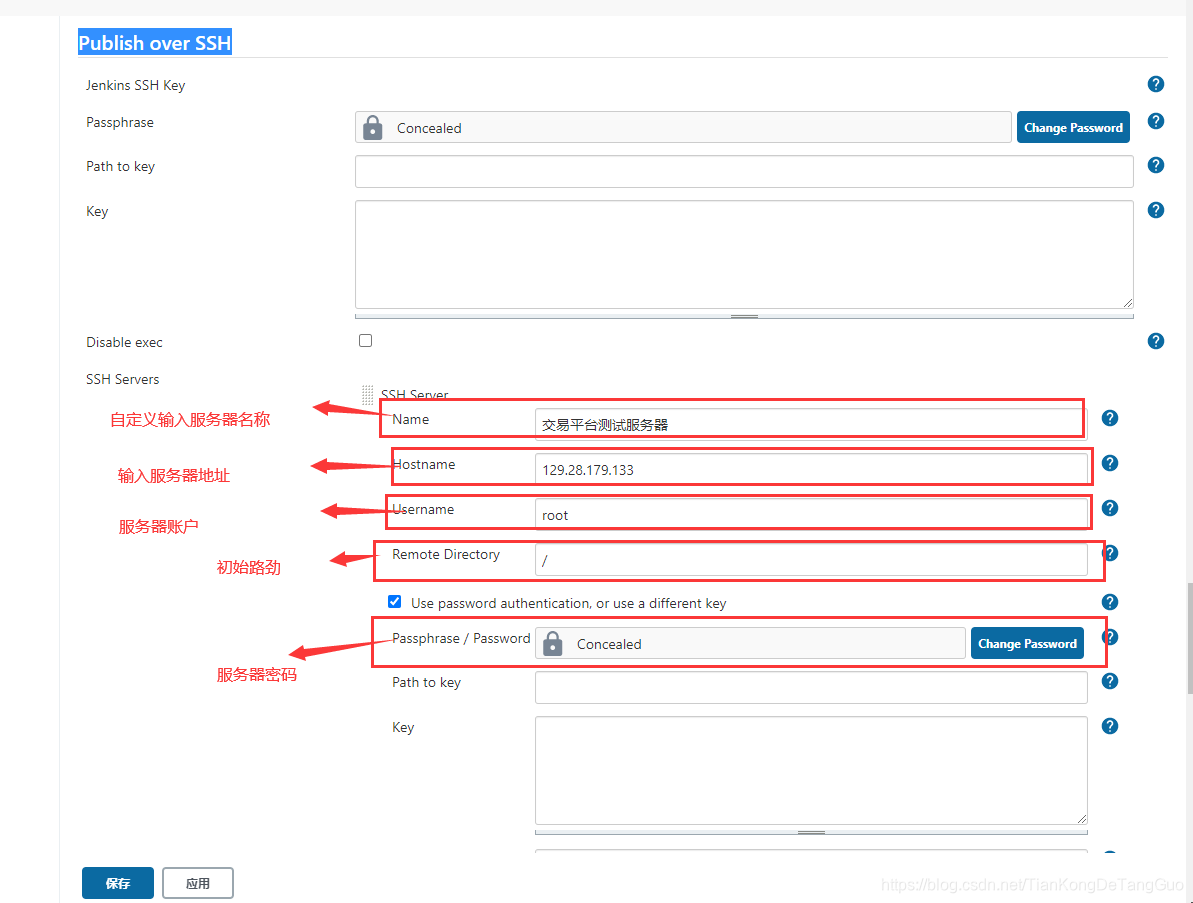Viewport: 1193px width, 903px height.
Task: Click the SSH Servers label
Action: [x=122, y=379]
